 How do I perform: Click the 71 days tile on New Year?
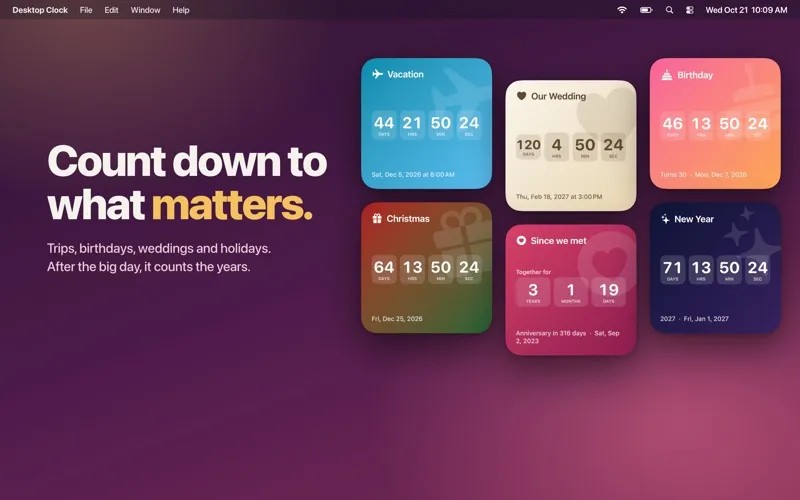[x=672, y=270]
